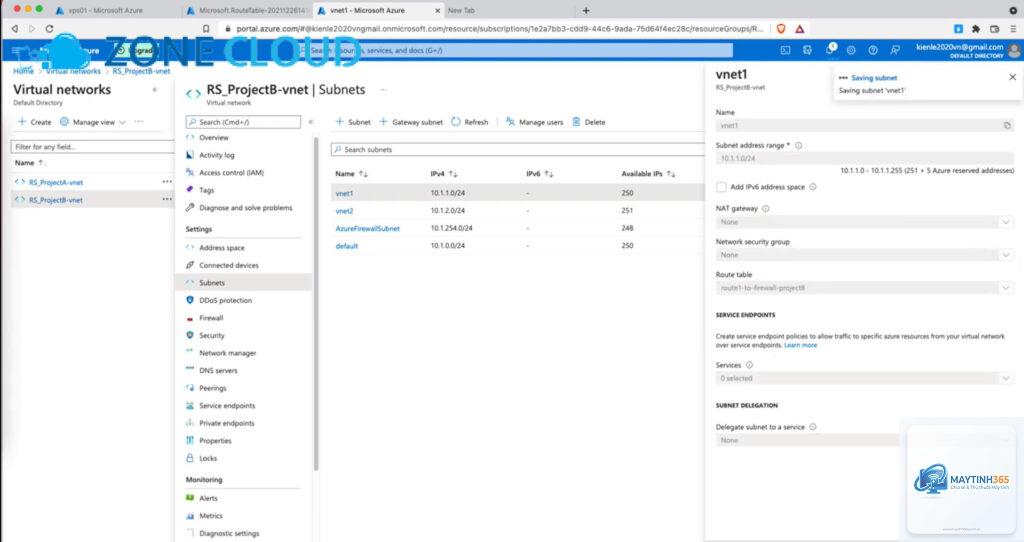
Task: Click the Peerings icon
Action: 190,388
